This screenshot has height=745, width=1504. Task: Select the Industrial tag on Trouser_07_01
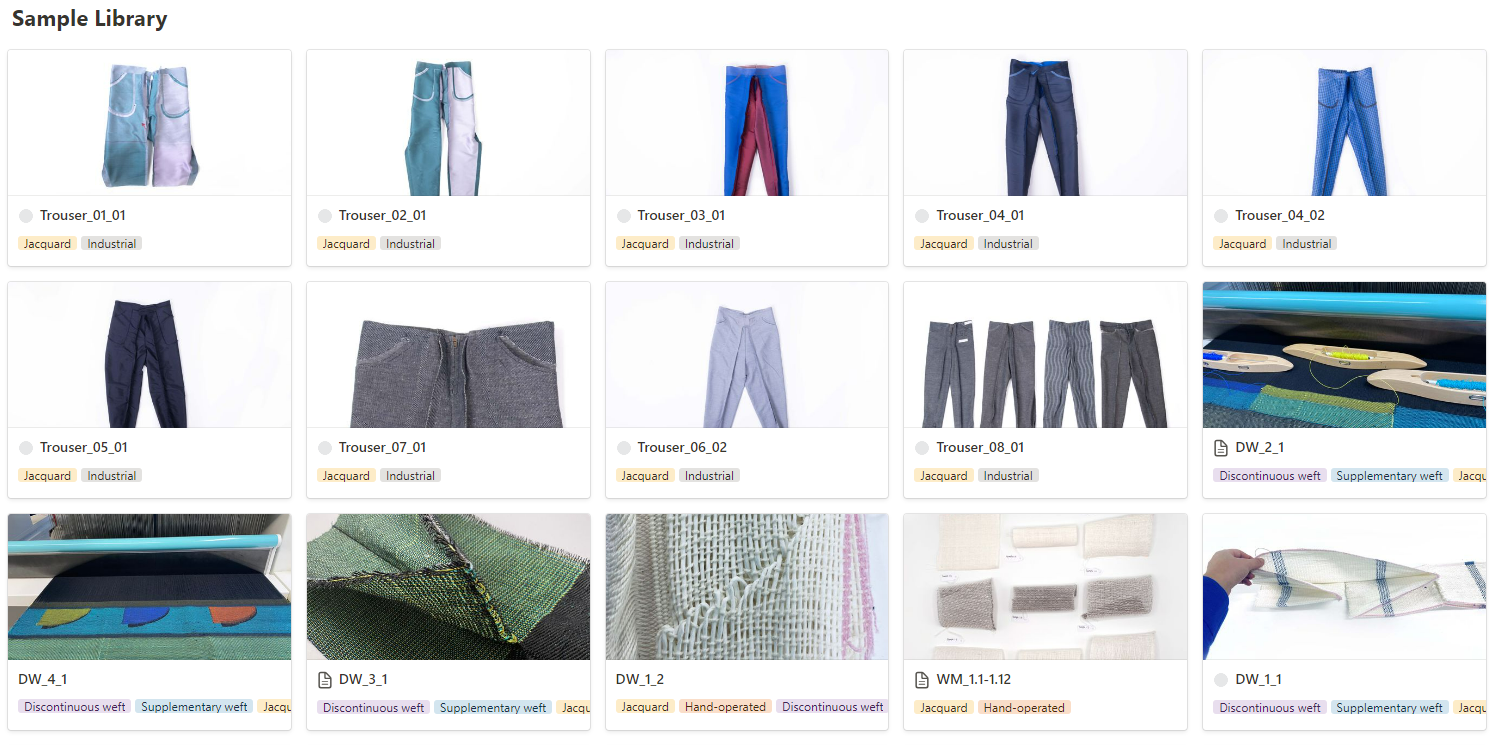point(410,476)
